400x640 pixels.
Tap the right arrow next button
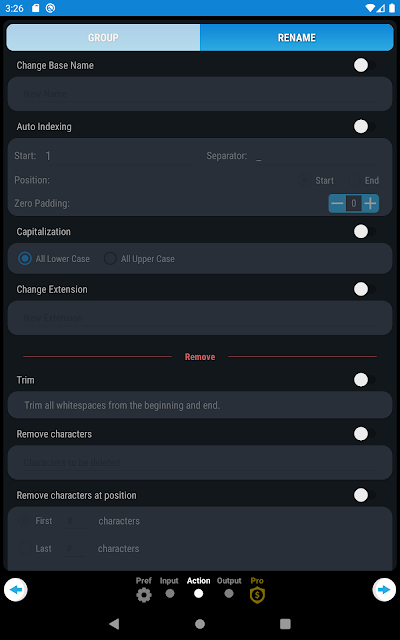click(384, 590)
